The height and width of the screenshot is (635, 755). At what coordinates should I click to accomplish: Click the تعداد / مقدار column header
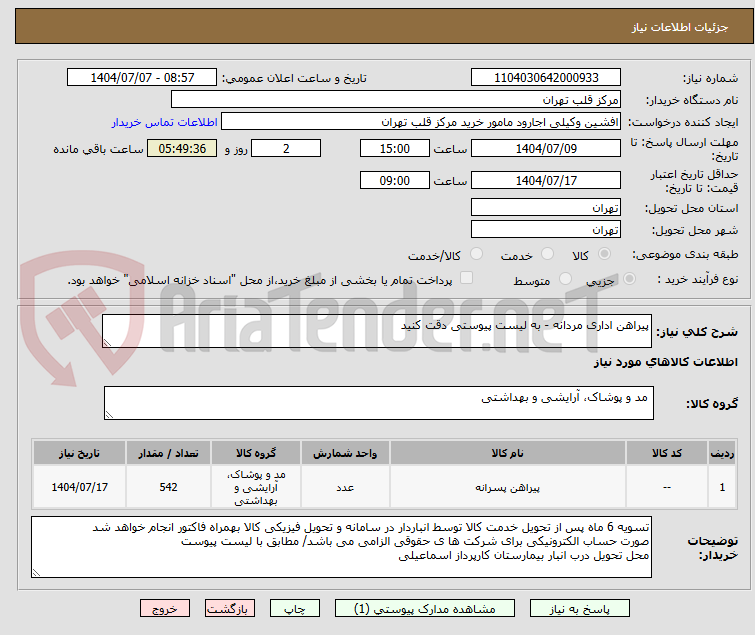168,453
